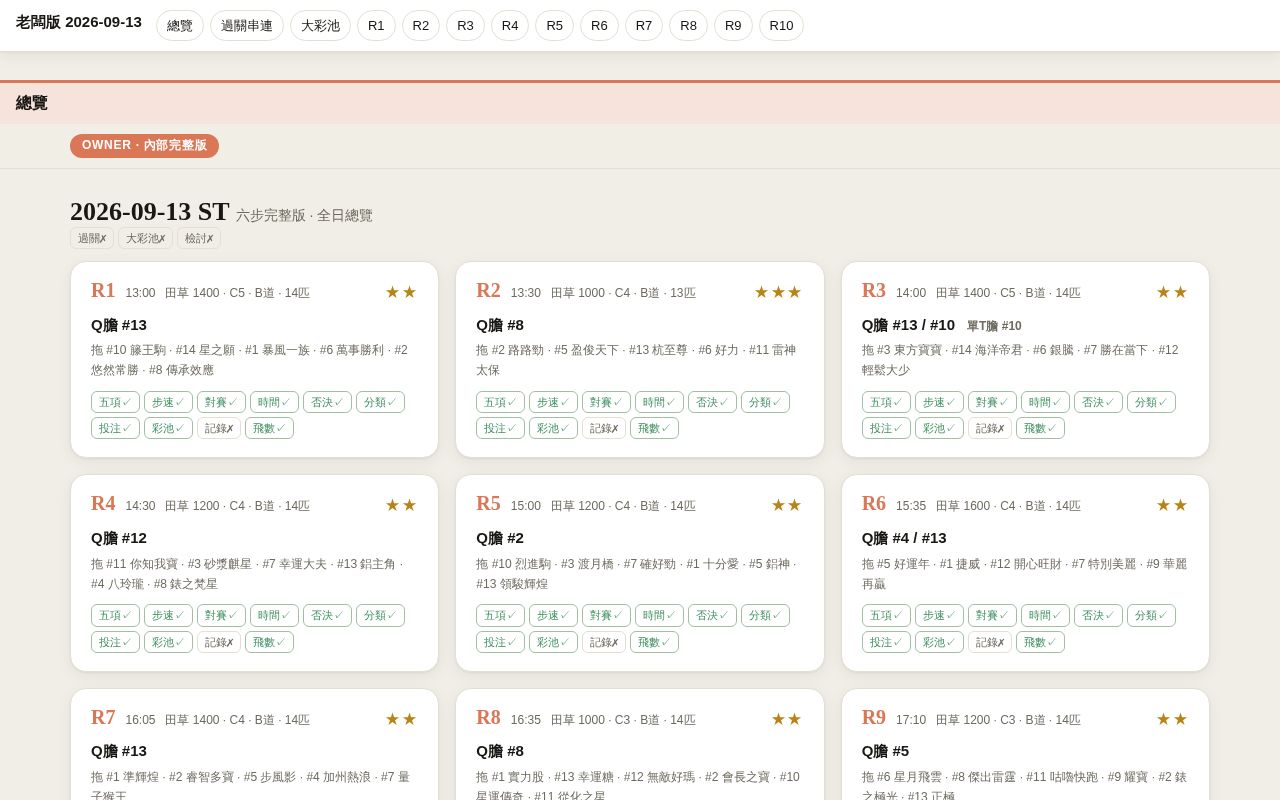This screenshot has width=1280, height=800.
Task: Select the 飛數 chip in the R5 card
Action: pos(654,642)
